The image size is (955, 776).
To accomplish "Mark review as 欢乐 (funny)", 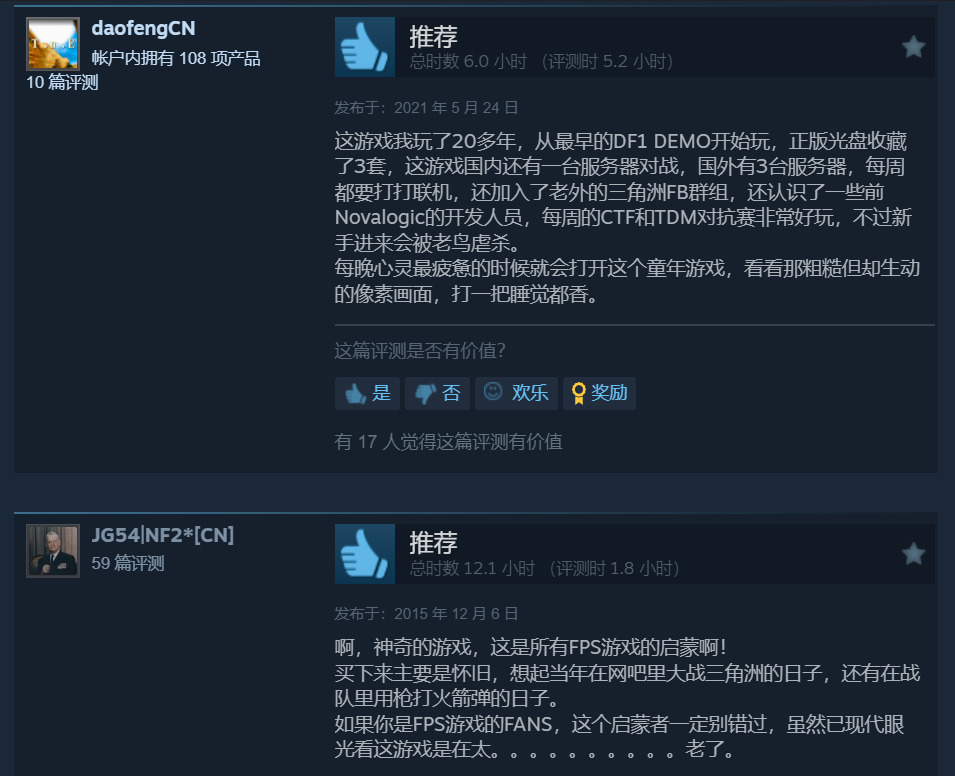I will click(516, 393).
